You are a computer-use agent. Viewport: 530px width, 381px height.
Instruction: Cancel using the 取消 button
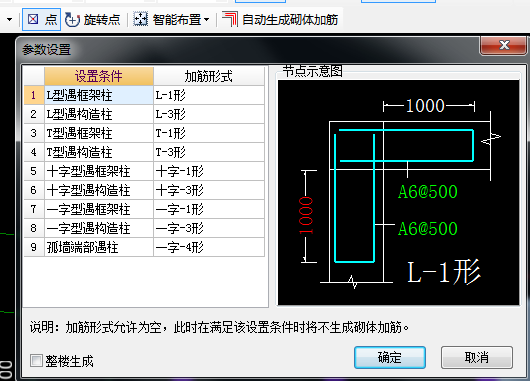(477, 357)
